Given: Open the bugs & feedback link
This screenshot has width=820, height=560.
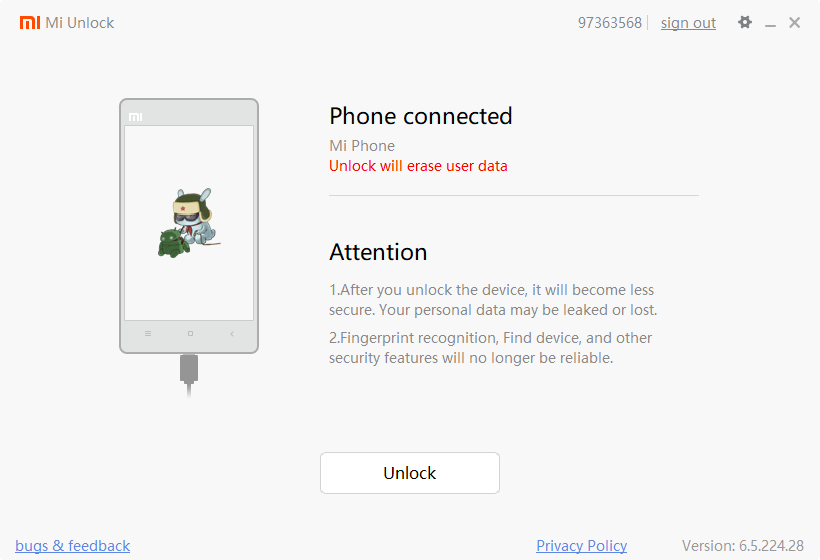Looking at the screenshot, I should (x=73, y=545).
